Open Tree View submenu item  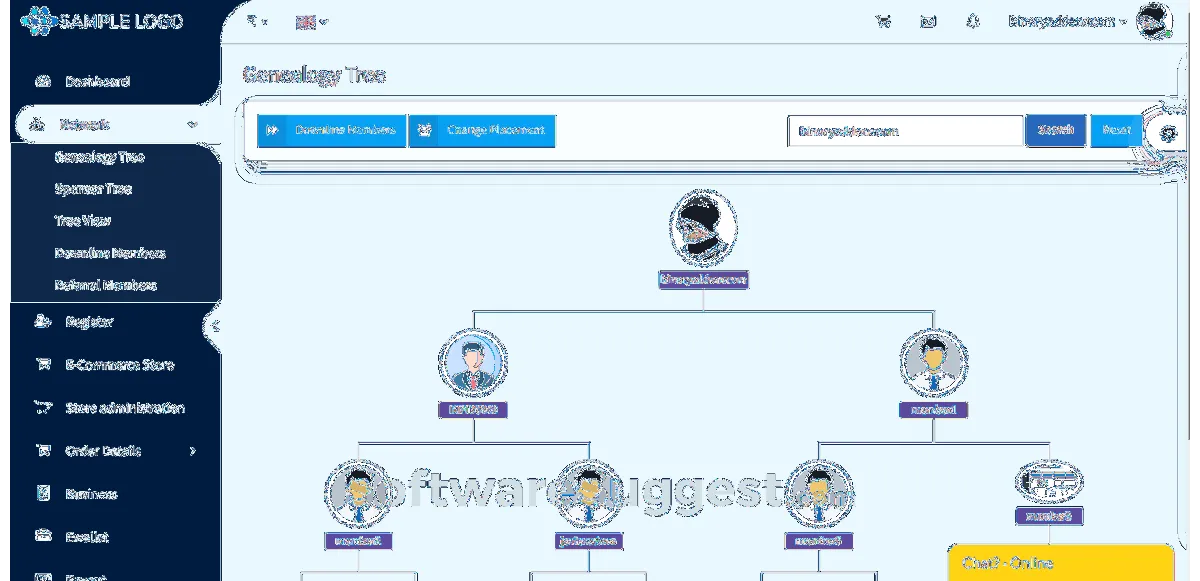click(82, 221)
